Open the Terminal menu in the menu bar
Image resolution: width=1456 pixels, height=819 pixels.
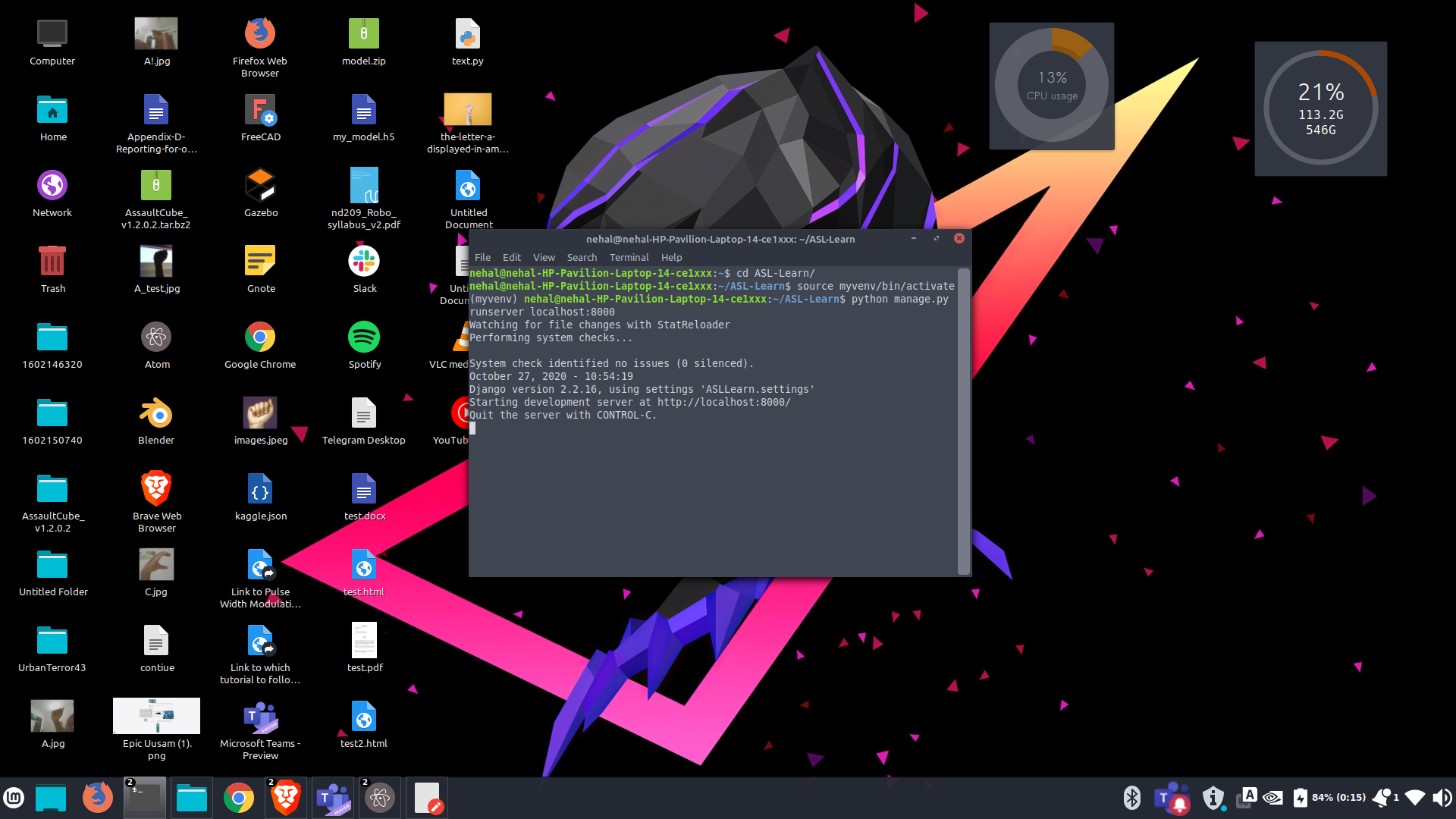click(629, 257)
